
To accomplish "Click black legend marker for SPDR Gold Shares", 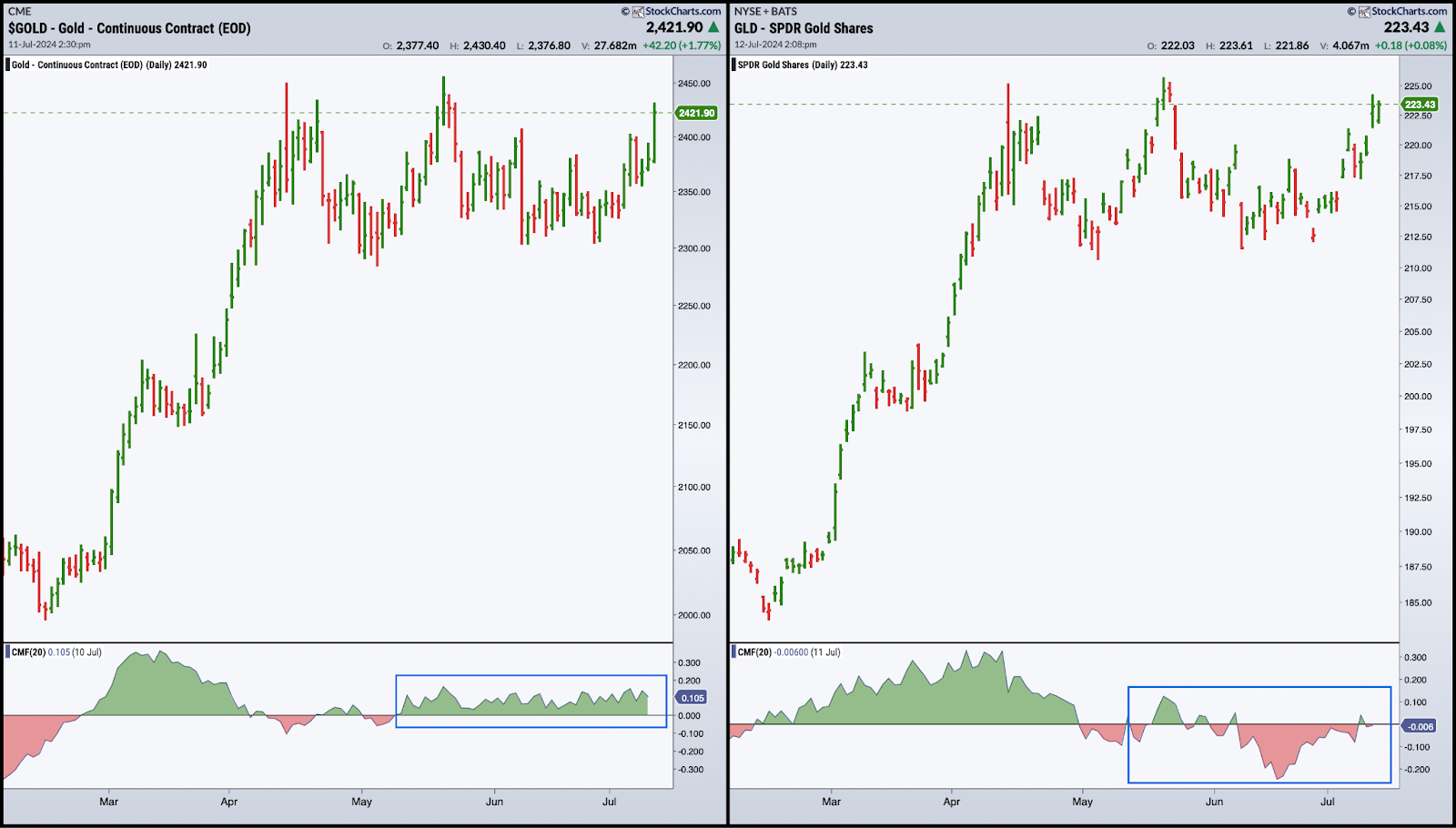I will tap(733, 65).
